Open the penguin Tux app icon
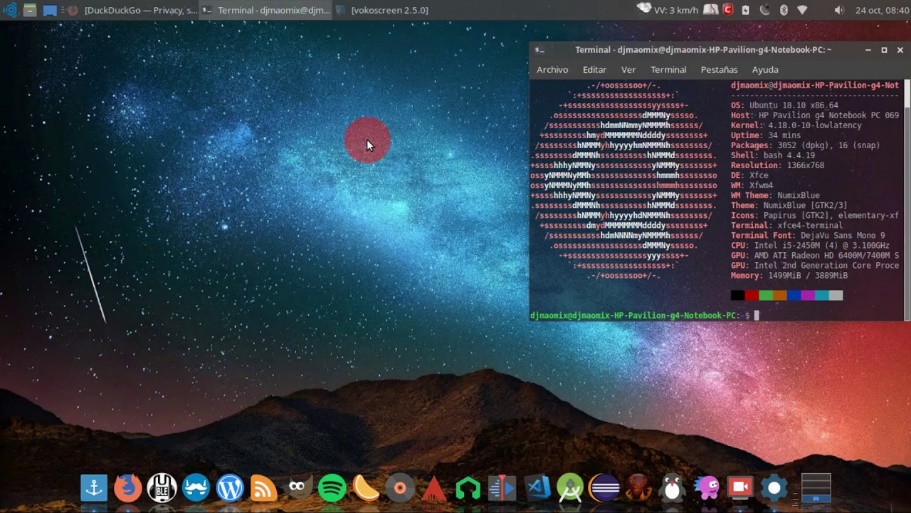This screenshot has width=911, height=513. click(672, 488)
